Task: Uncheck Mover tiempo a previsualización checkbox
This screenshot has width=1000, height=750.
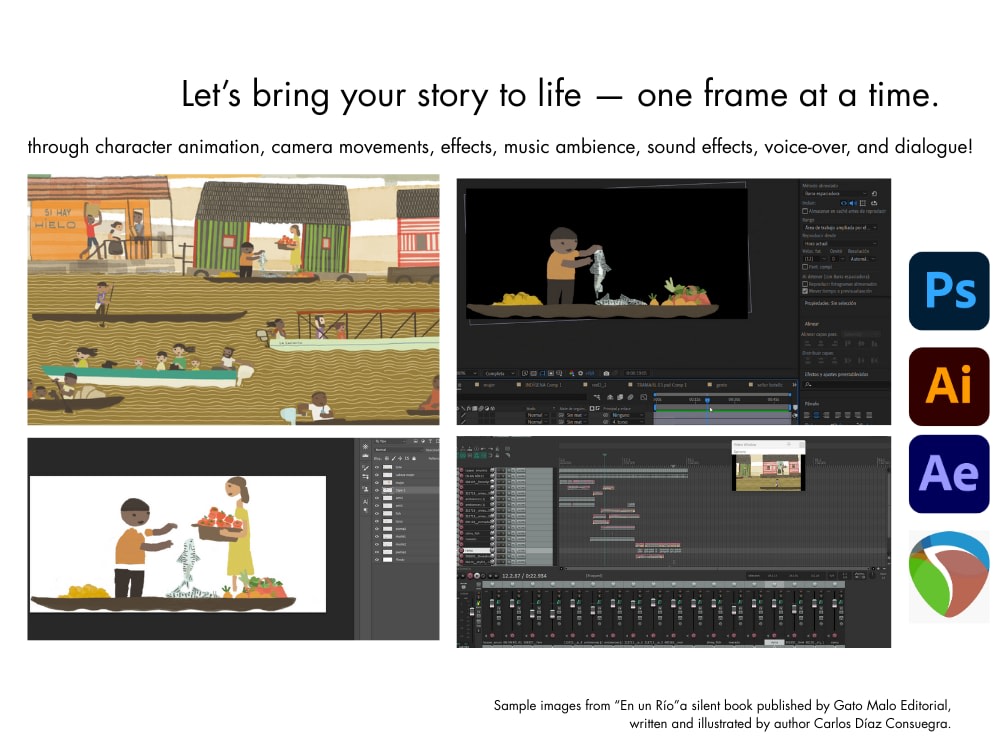Action: coord(805,291)
